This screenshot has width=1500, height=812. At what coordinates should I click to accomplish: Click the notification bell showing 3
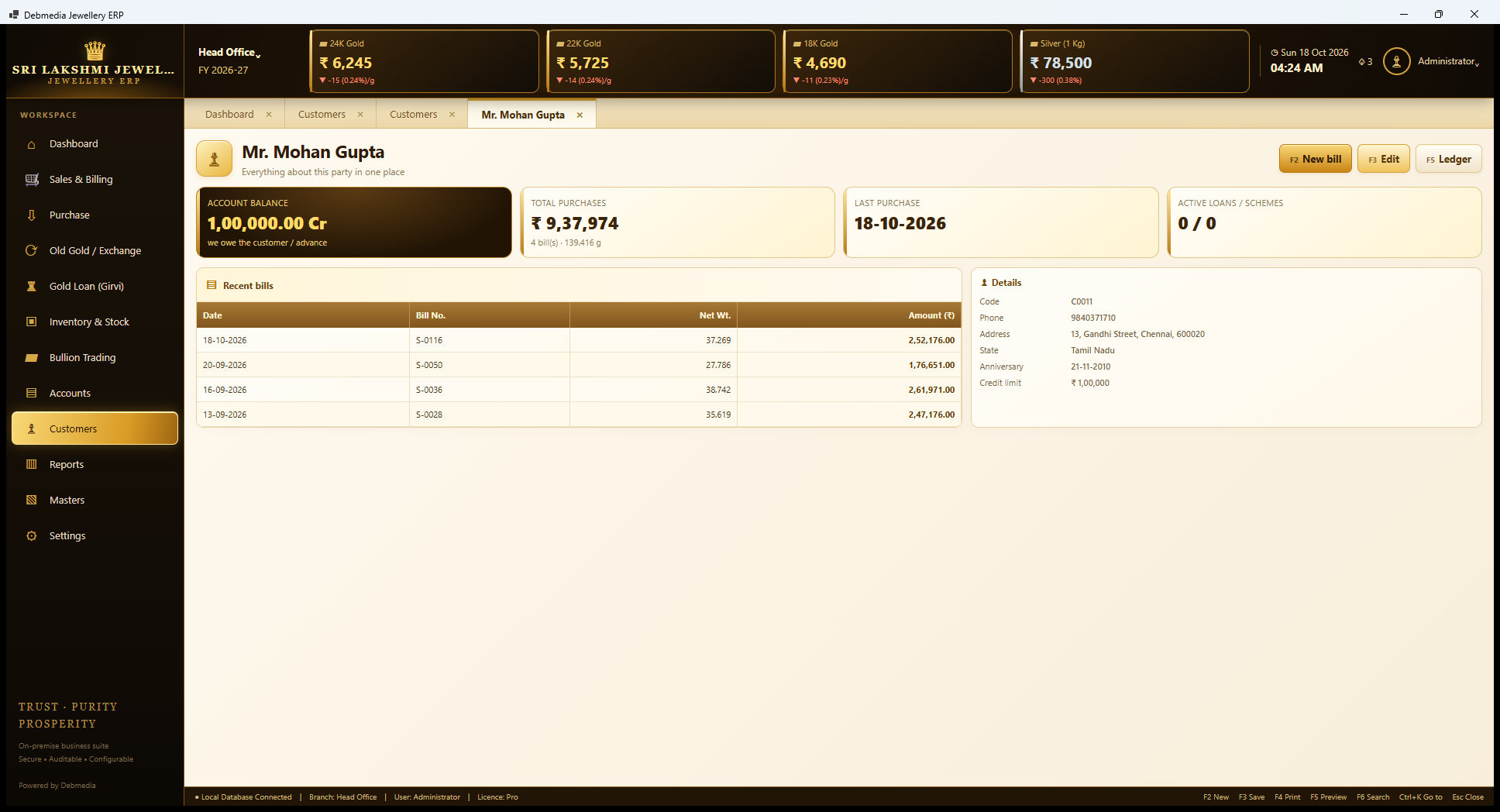1365,62
